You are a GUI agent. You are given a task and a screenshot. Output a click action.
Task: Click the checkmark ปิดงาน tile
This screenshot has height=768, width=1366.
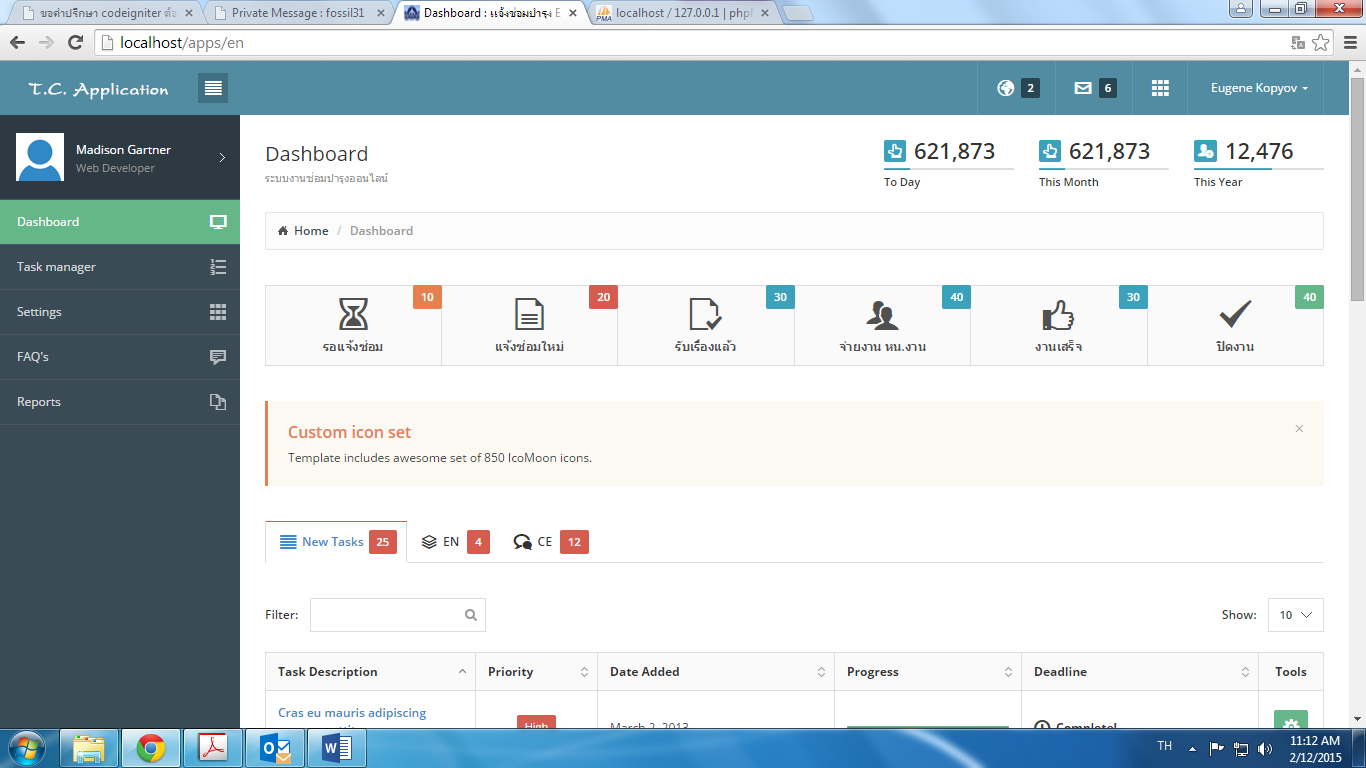(x=1235, y=326)
